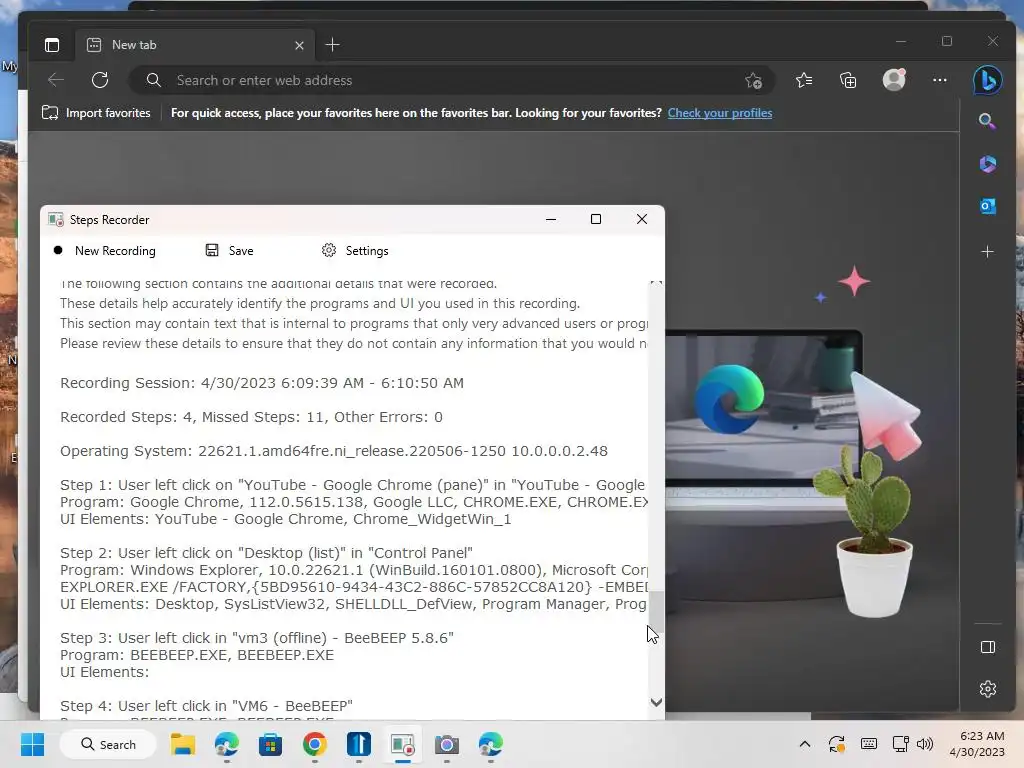1024x768 pixels.
Task: Show hidden icons in the system tray
Action: (805, 744)
